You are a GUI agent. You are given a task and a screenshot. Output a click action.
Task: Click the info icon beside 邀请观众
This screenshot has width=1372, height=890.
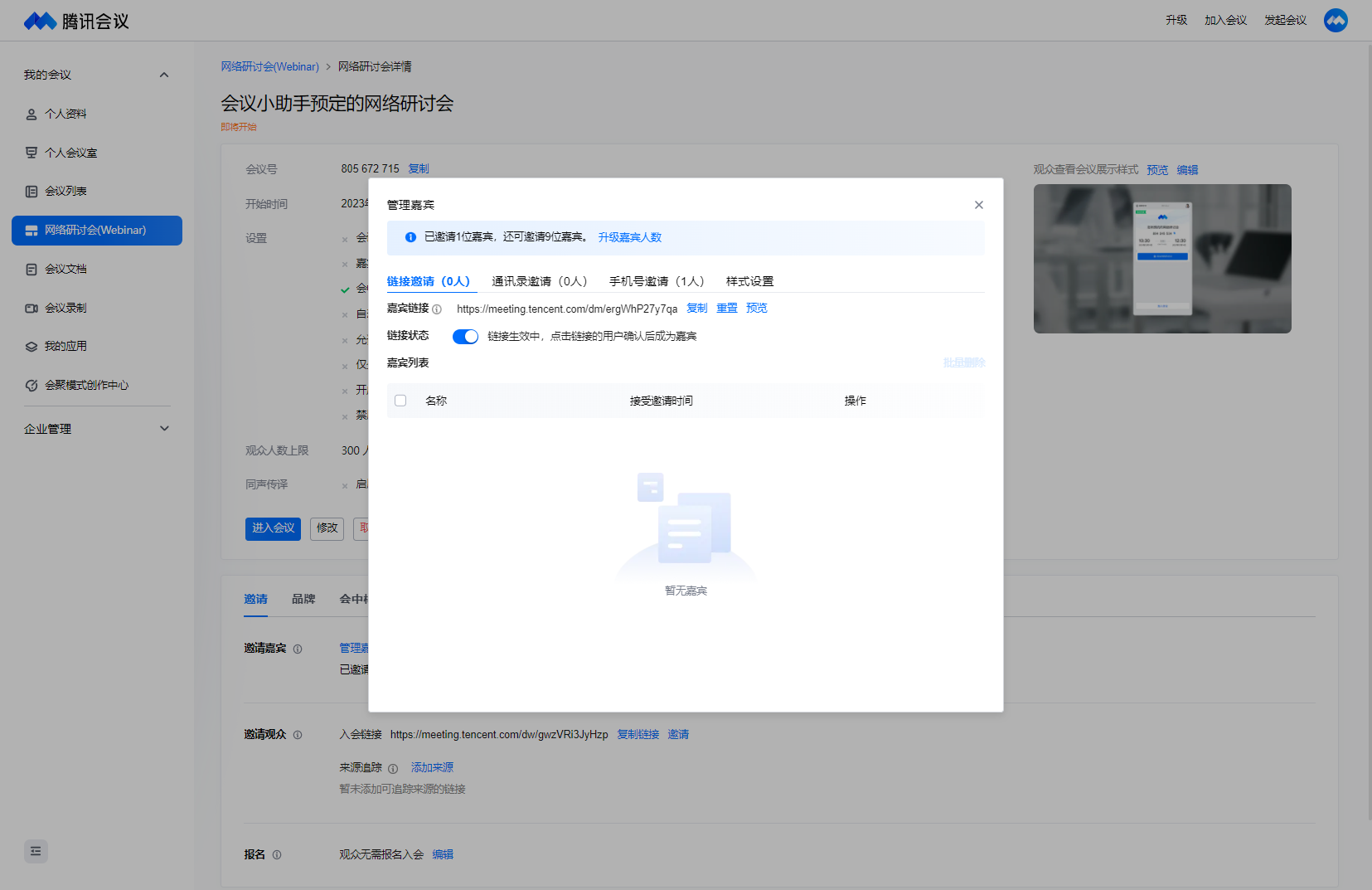point(298,735)
